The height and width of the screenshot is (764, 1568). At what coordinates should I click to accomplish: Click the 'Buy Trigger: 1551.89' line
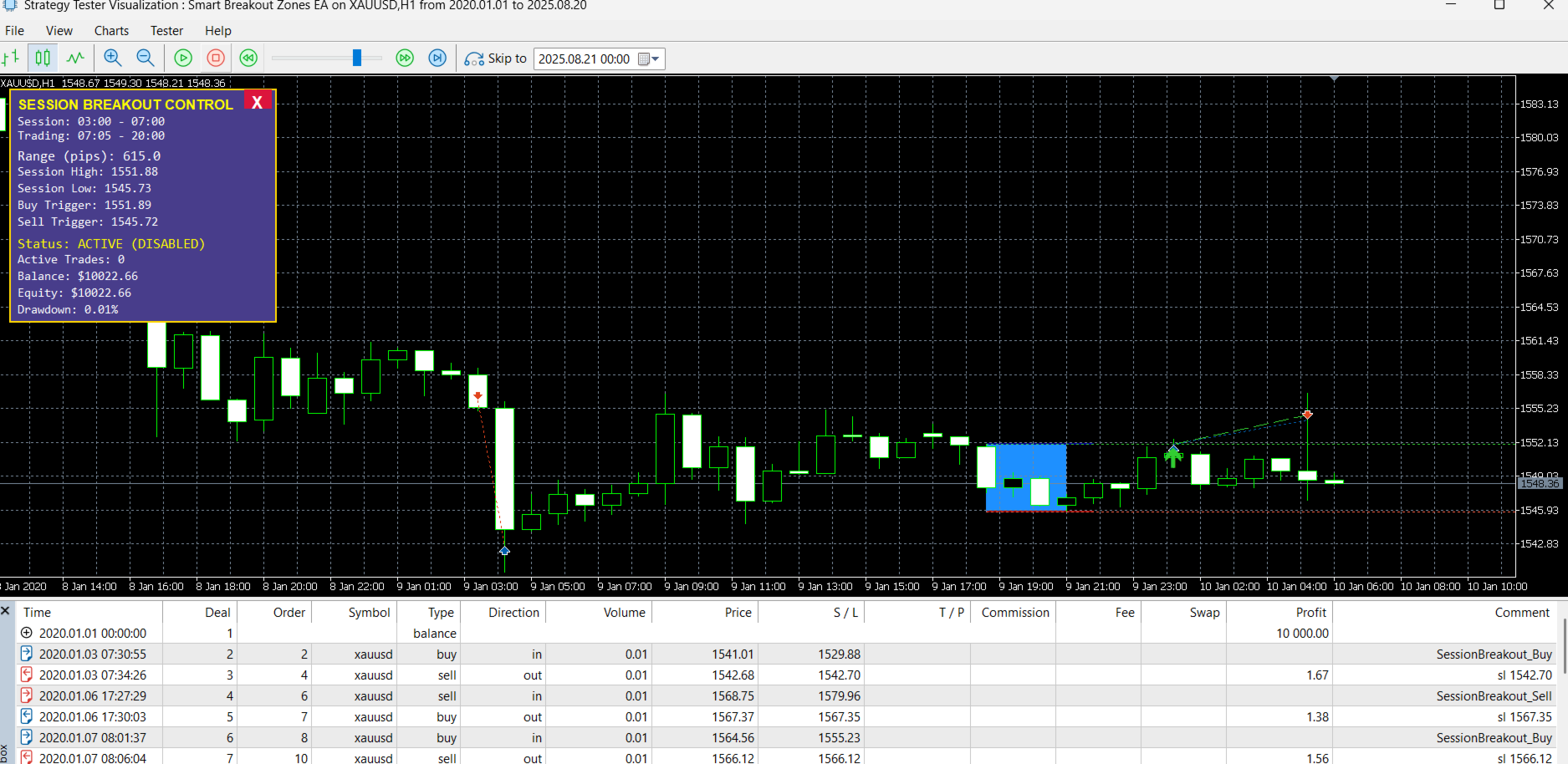84,205
